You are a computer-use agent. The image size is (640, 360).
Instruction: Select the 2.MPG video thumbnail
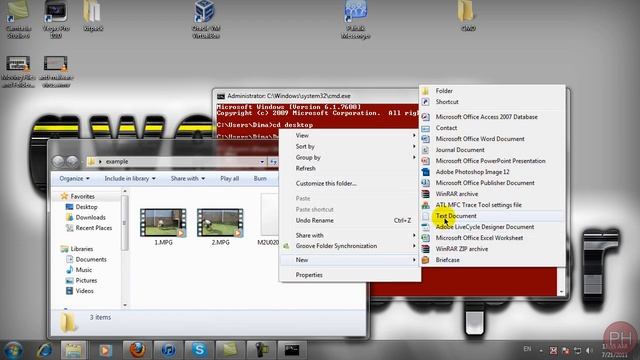[220, 223]
